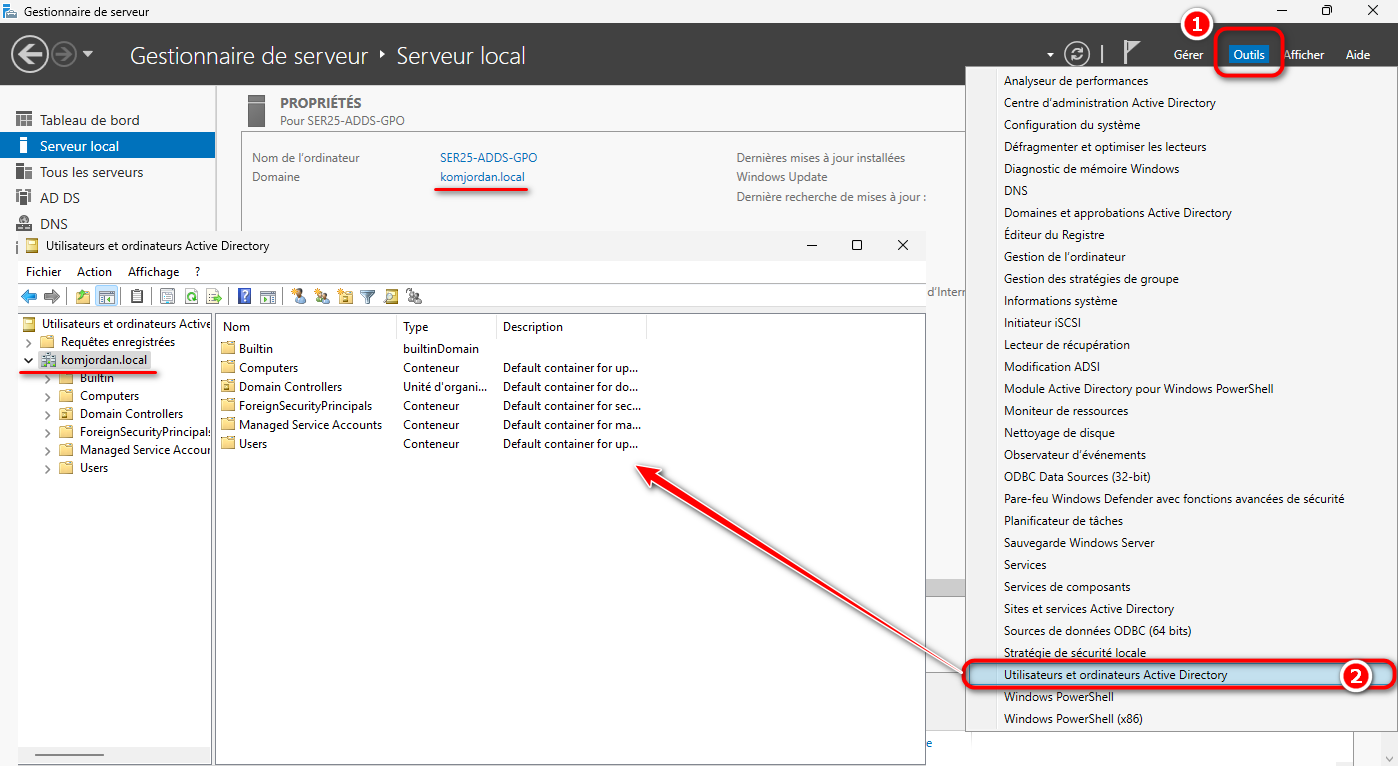Expand ForeignSecurityPrincipals node in the tree
The width and height of the screenshot is (1398, 766).
point(47,432)
